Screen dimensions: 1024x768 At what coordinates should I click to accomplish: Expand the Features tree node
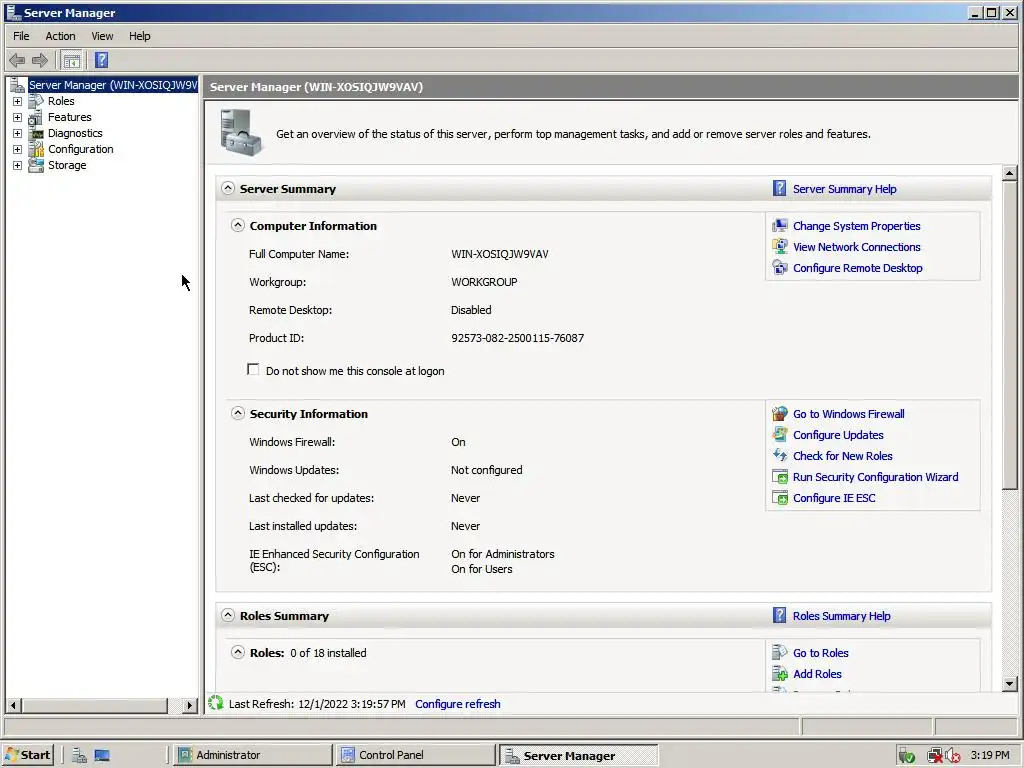[18, 118]
